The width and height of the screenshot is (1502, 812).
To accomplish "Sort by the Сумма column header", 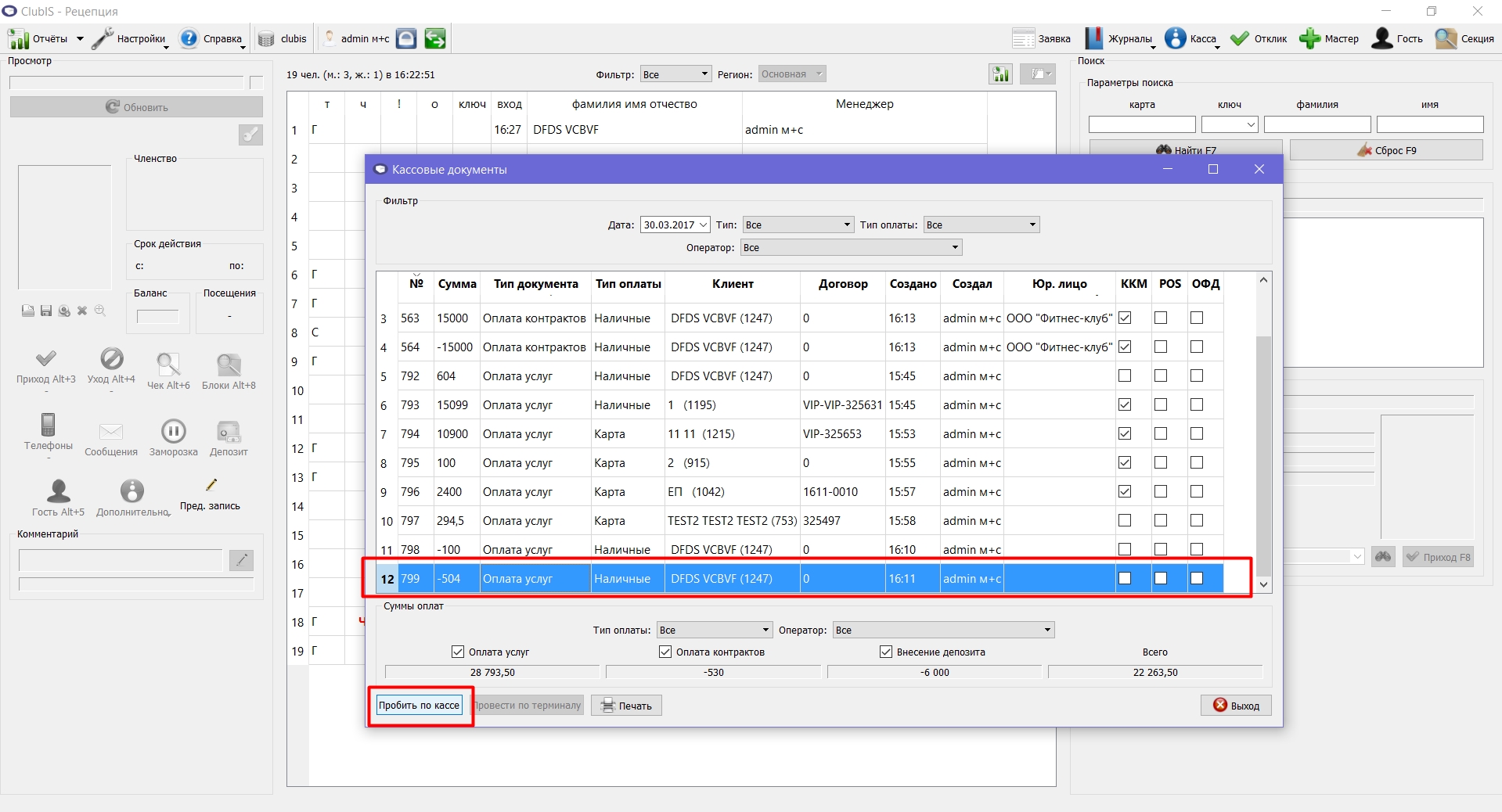I will 457,284.
